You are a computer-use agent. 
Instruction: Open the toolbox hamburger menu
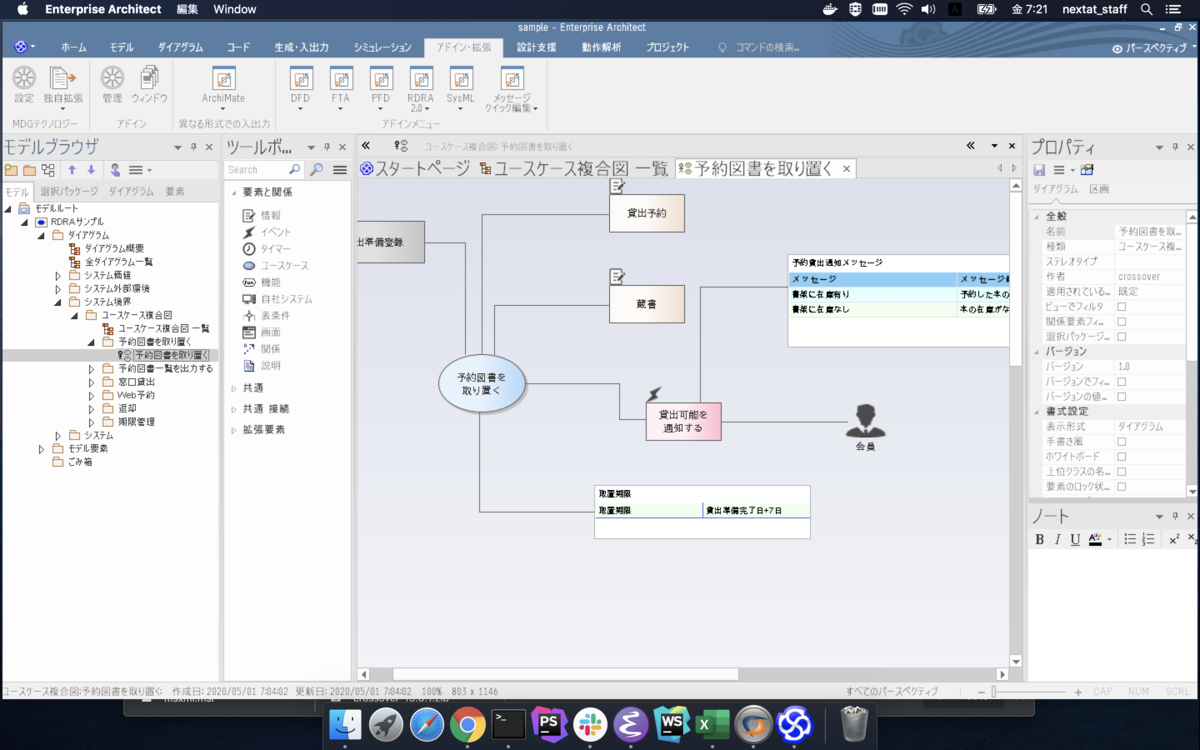340,170
